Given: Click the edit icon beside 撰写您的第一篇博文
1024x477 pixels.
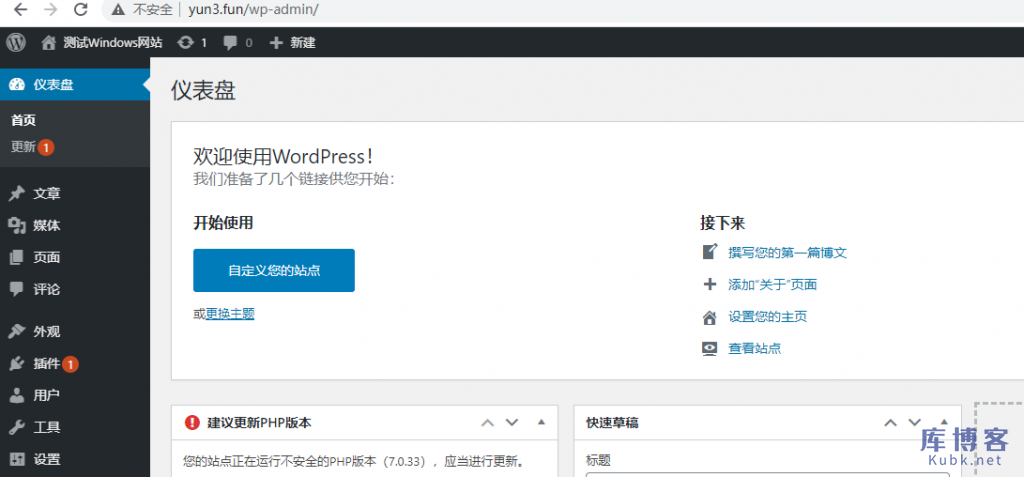Looking at the screenshot, I should [x=710, y=252].
